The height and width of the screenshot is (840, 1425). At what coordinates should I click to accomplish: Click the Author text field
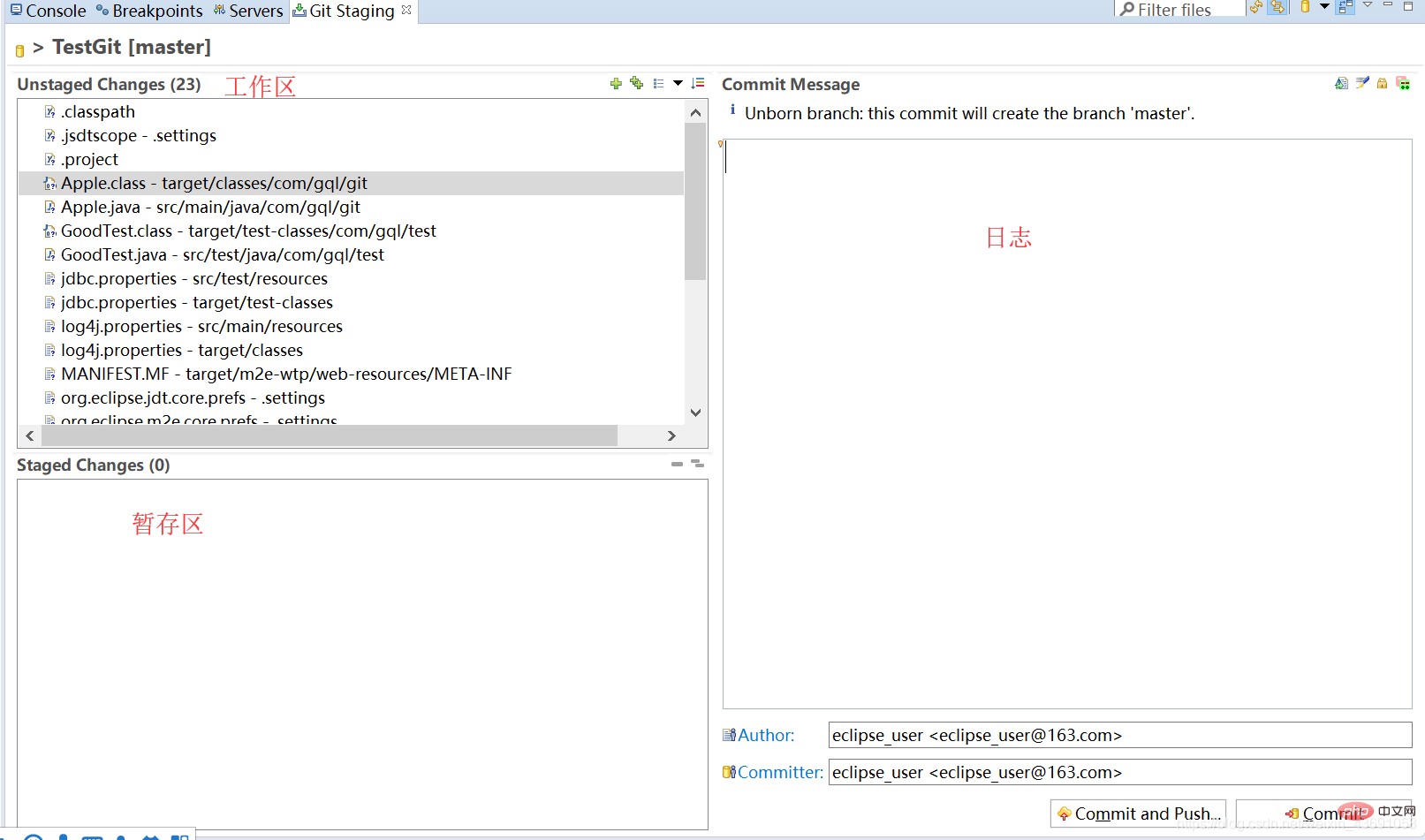(x=1120, y=735)
